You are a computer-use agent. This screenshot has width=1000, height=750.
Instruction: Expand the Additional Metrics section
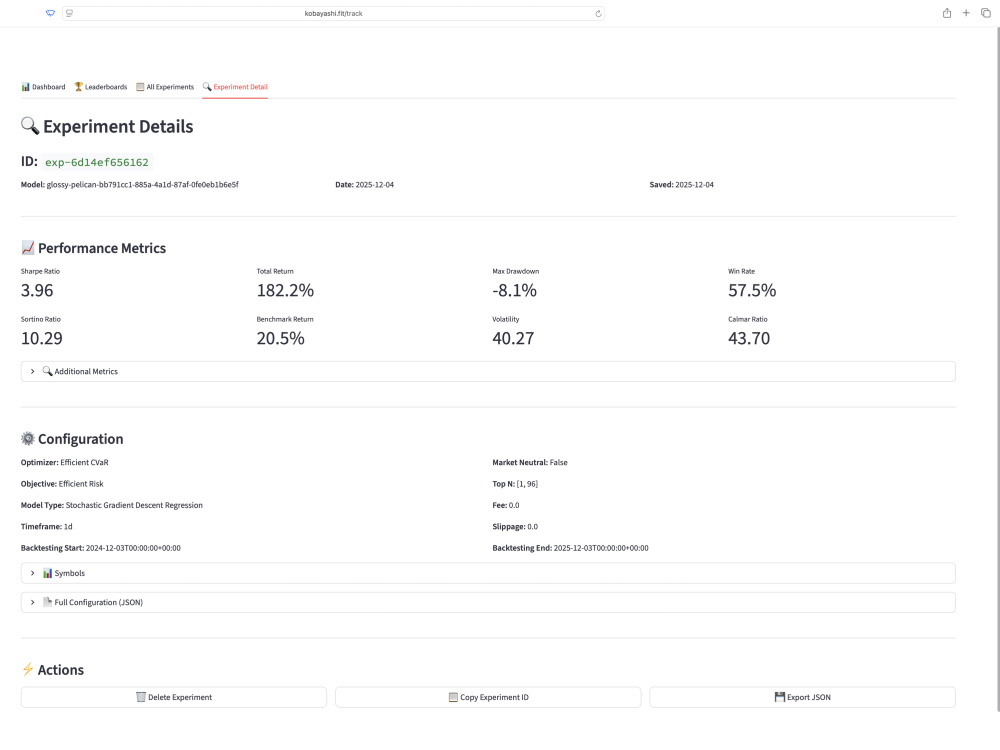tap(488, 371)
